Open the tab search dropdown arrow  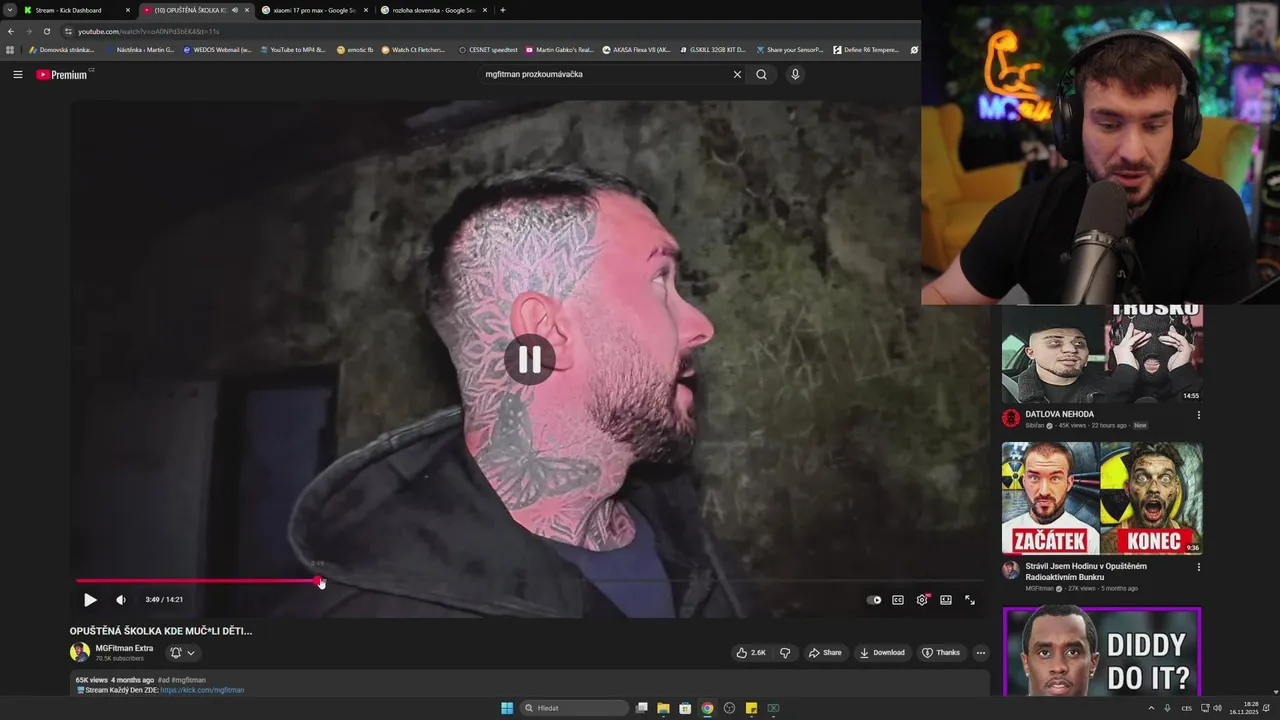click(x=9, y=10)
